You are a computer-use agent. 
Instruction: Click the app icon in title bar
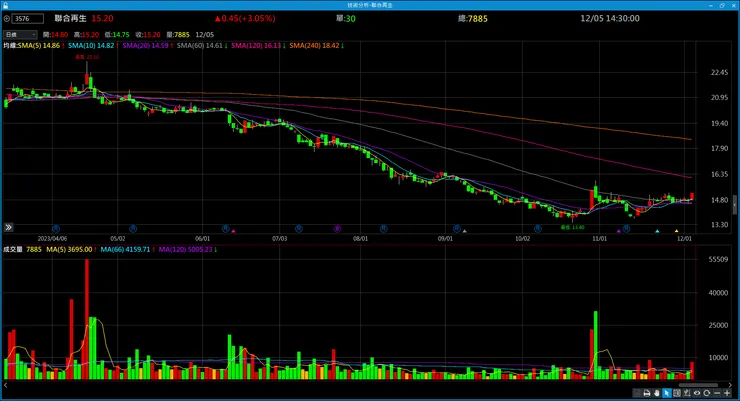[5, 5]
